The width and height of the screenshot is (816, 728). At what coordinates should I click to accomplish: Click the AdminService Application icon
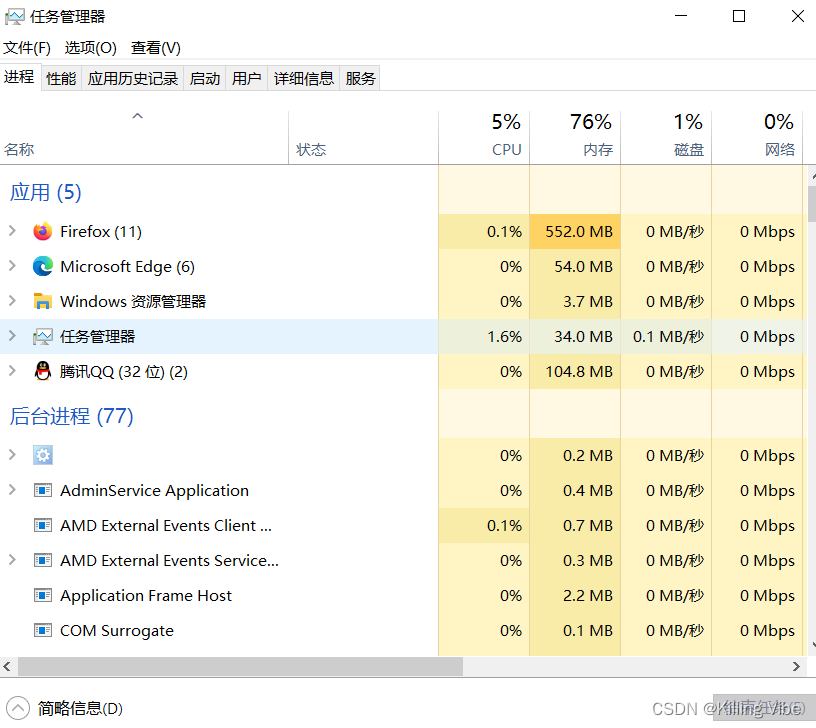[43, 490]
